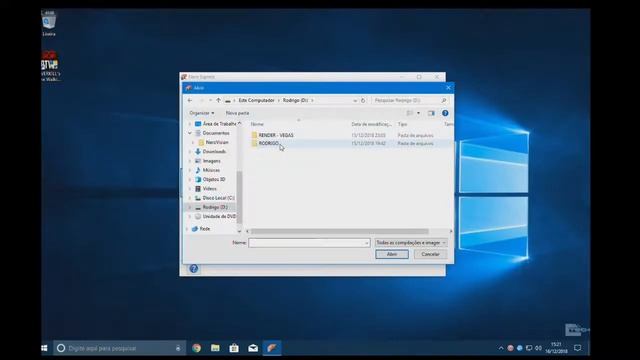
Task: Click the horizontal scrollbar of file list
Action: (x=340, y=231)
